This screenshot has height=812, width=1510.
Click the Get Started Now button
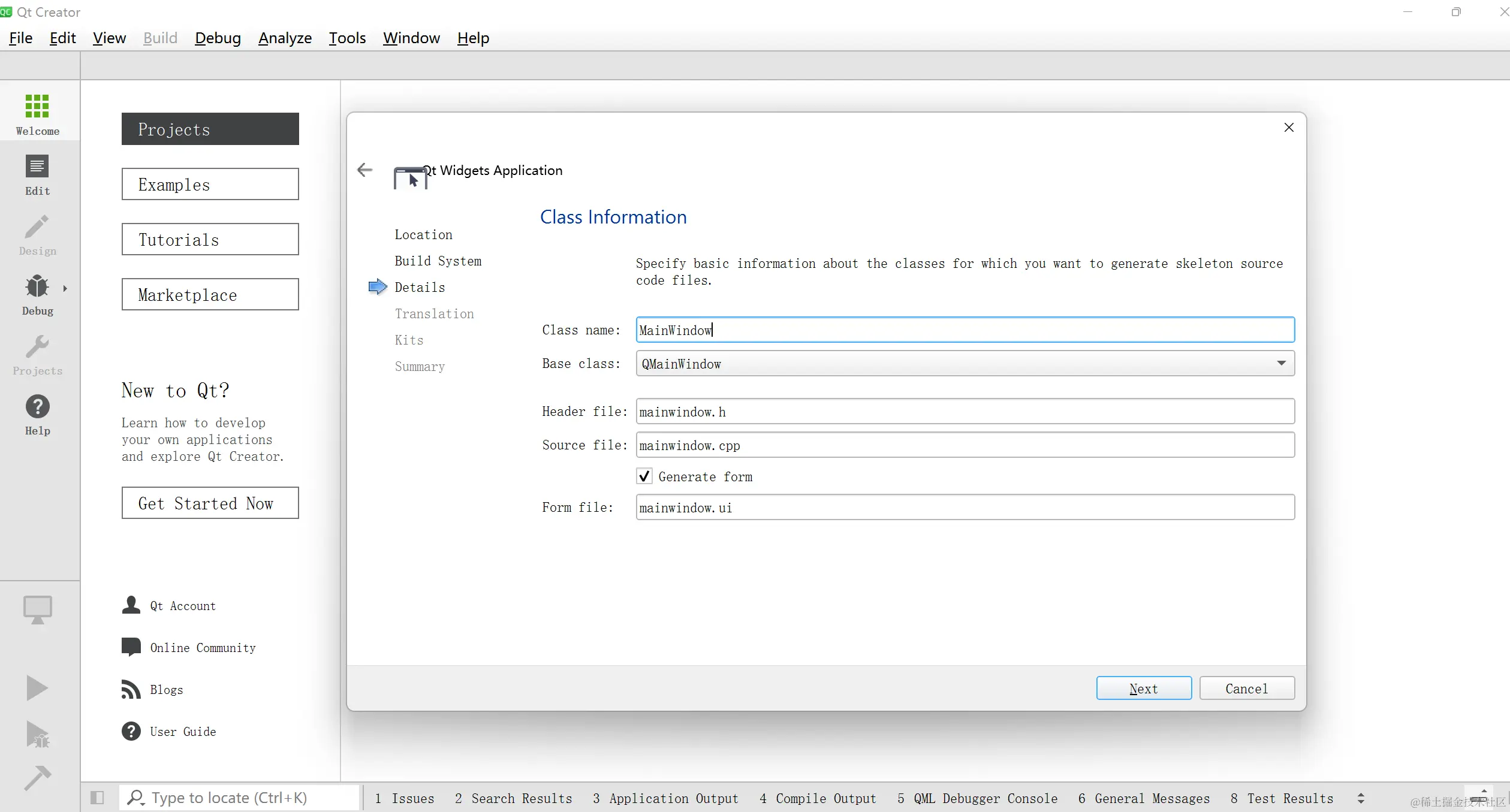pyautogui.click(x=210, y=503)
